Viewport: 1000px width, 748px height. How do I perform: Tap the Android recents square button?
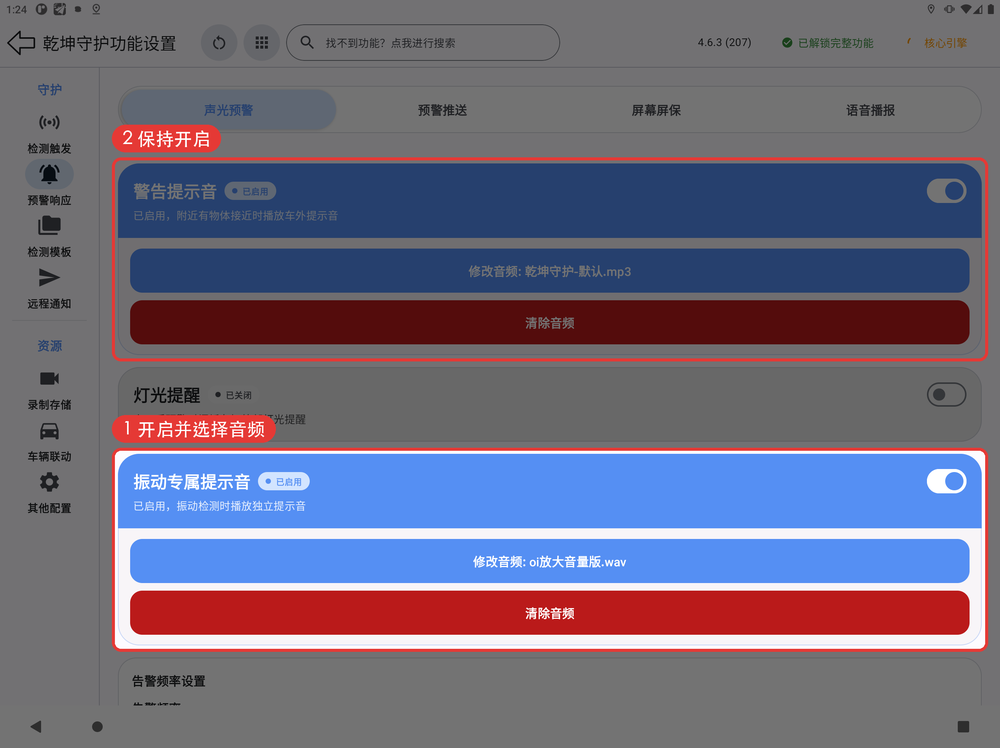pos(963,726)
